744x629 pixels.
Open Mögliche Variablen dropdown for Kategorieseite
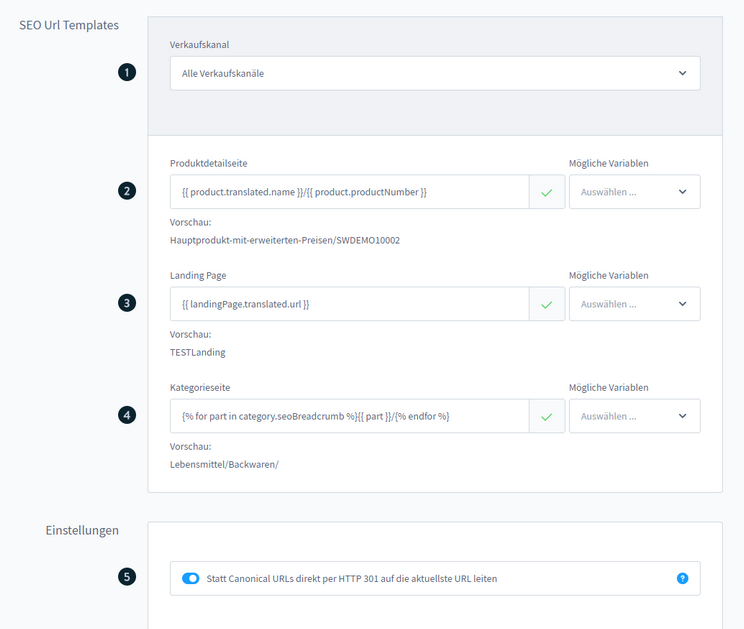(634, 416)
